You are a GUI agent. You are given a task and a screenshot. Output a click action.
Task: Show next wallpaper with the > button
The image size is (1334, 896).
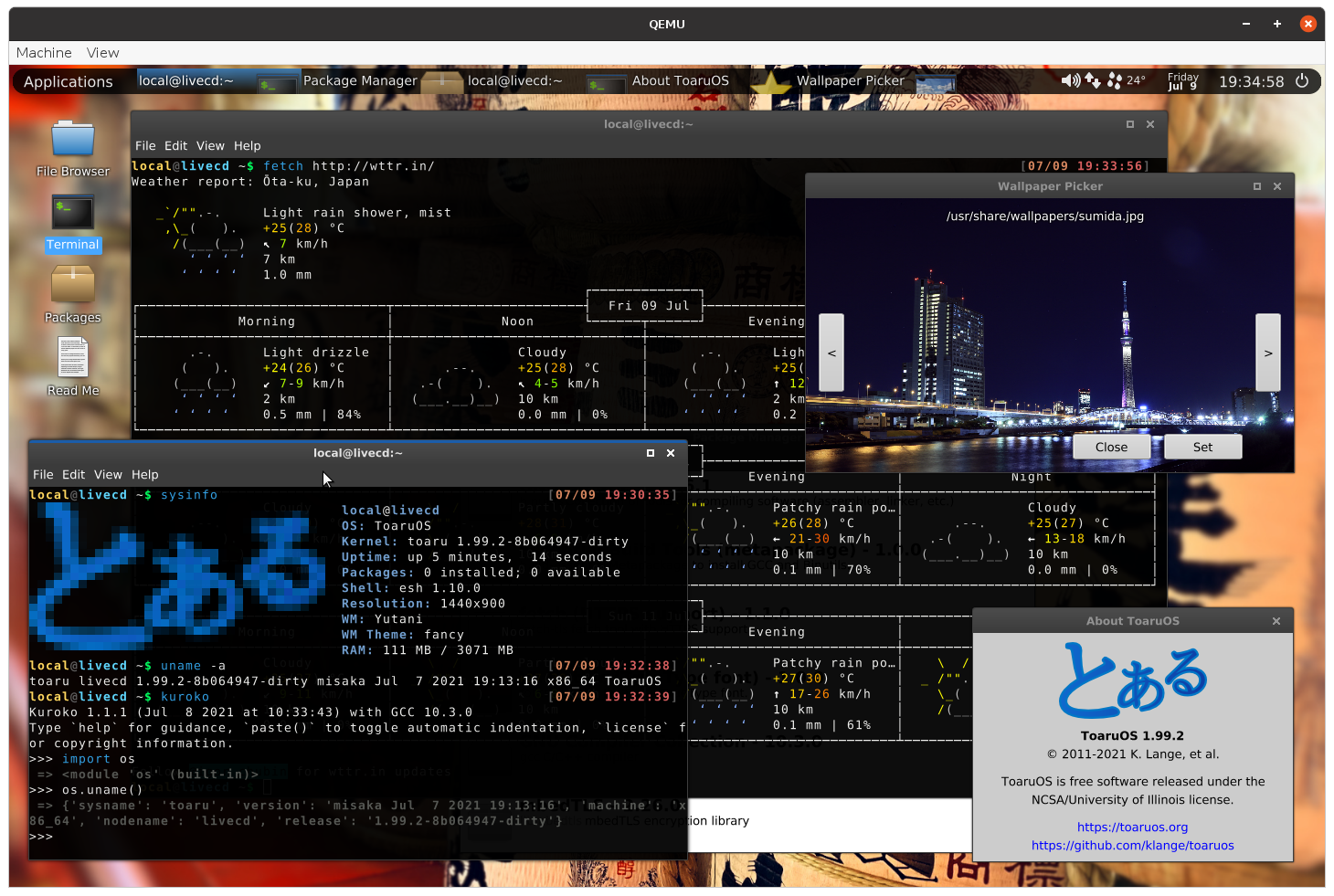[x=1268, y=353]
